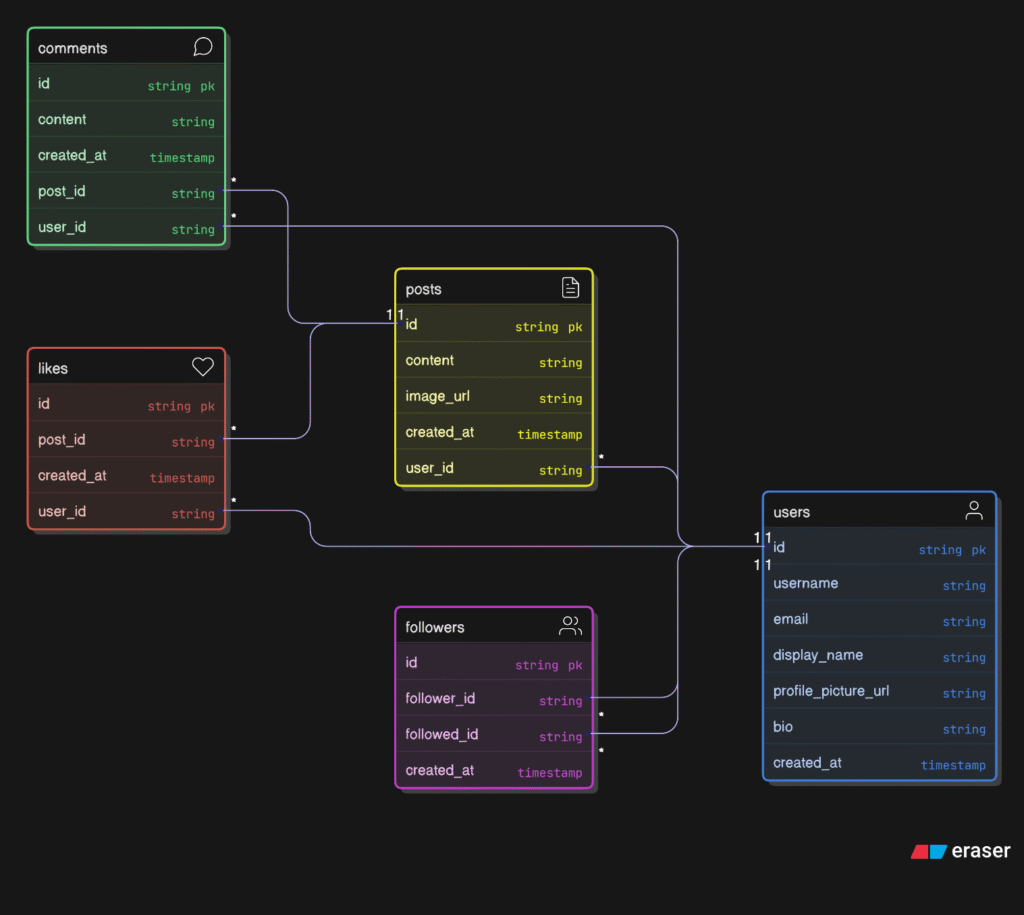1024x915 pixels.
Task: Click the users table person icon
Action: coord(974,511)
